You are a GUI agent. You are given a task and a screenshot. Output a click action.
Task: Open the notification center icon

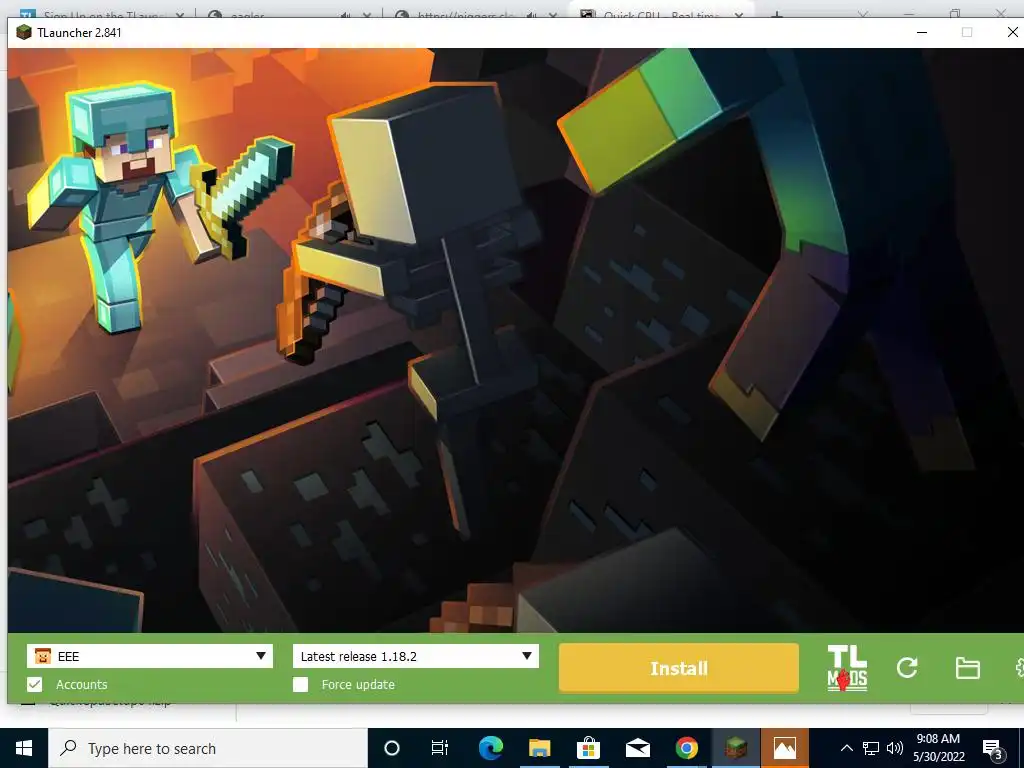pos(993,749)
